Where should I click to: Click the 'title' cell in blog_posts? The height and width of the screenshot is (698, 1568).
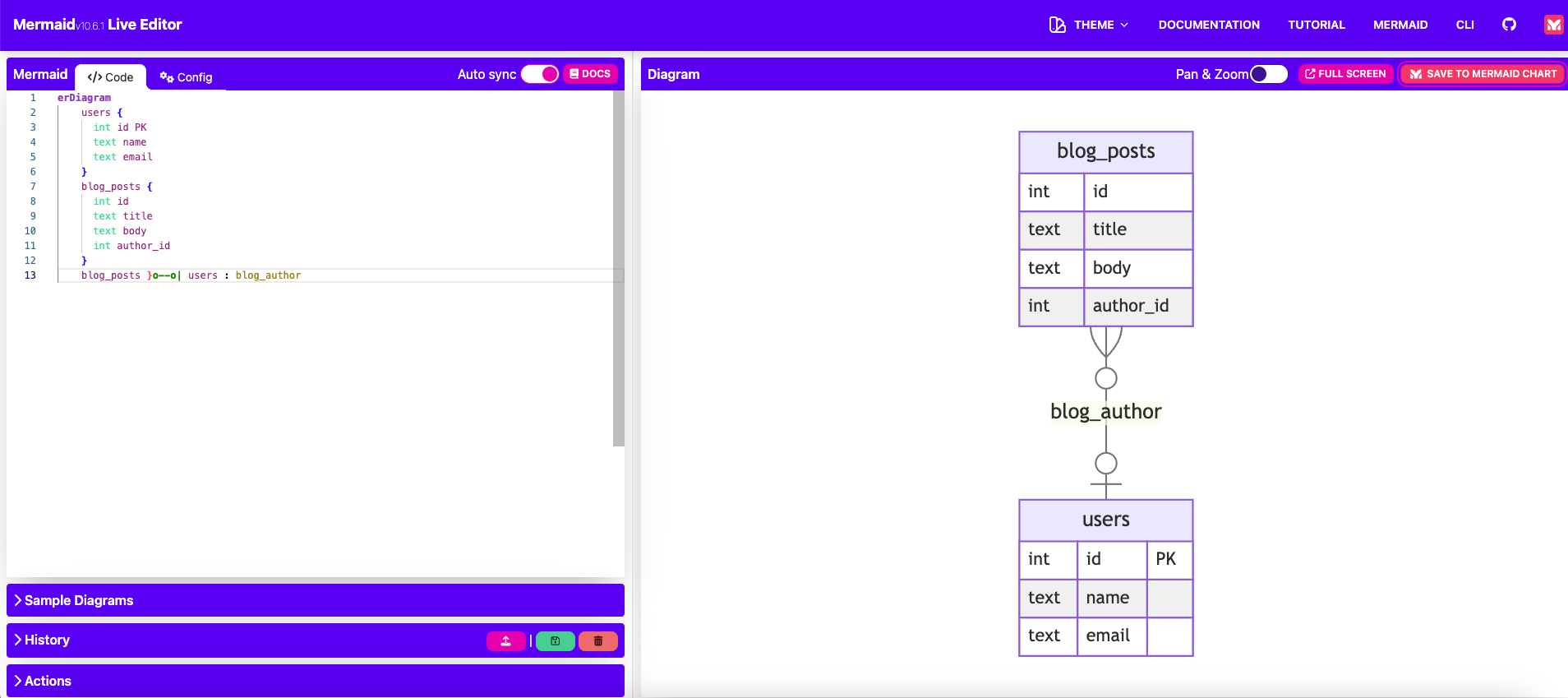(x=1138, y=230)
